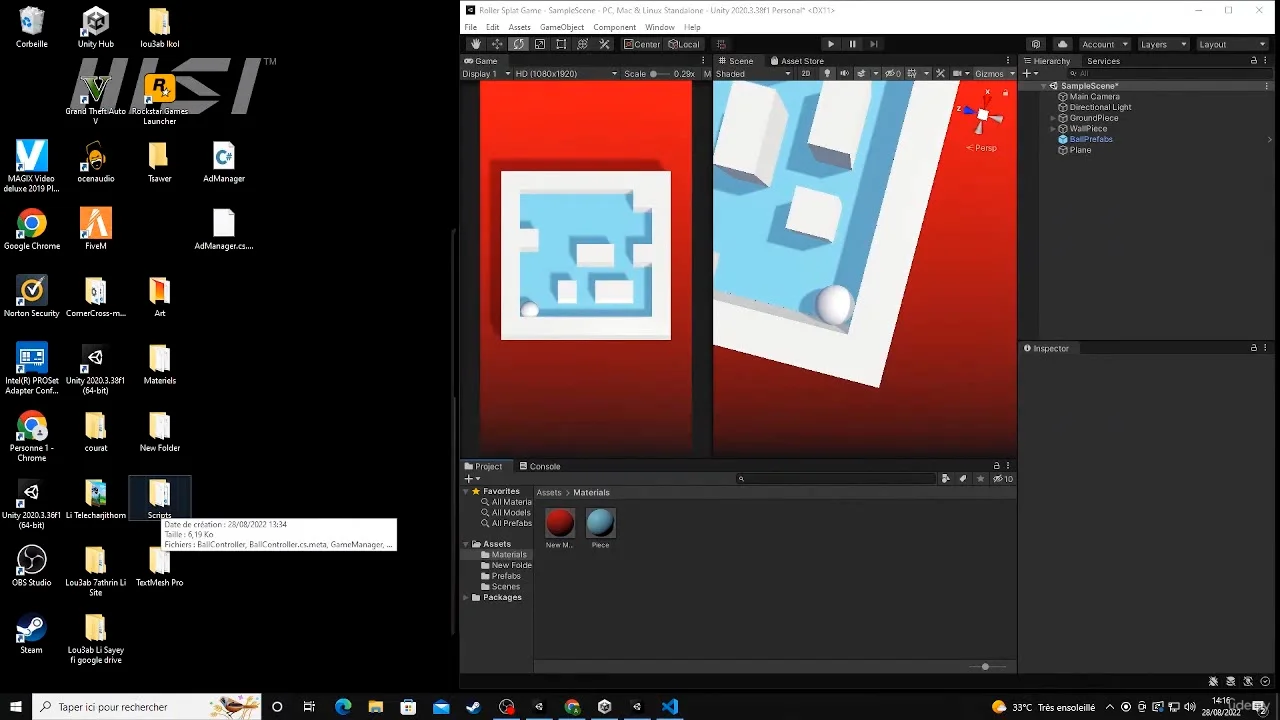Expand the GroundPiece object in Hierarchy
1280x720 pixels.
coord(1053,118)
